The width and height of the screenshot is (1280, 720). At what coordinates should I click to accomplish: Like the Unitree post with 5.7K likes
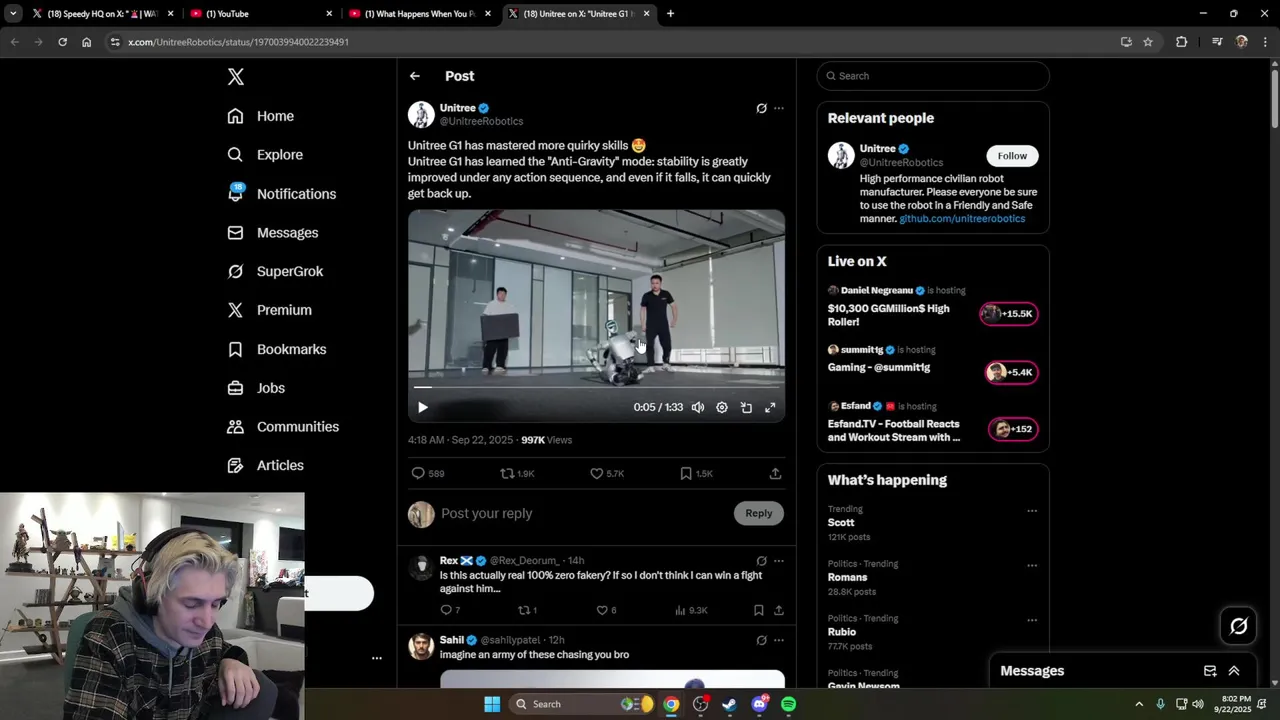click(607, 473)
